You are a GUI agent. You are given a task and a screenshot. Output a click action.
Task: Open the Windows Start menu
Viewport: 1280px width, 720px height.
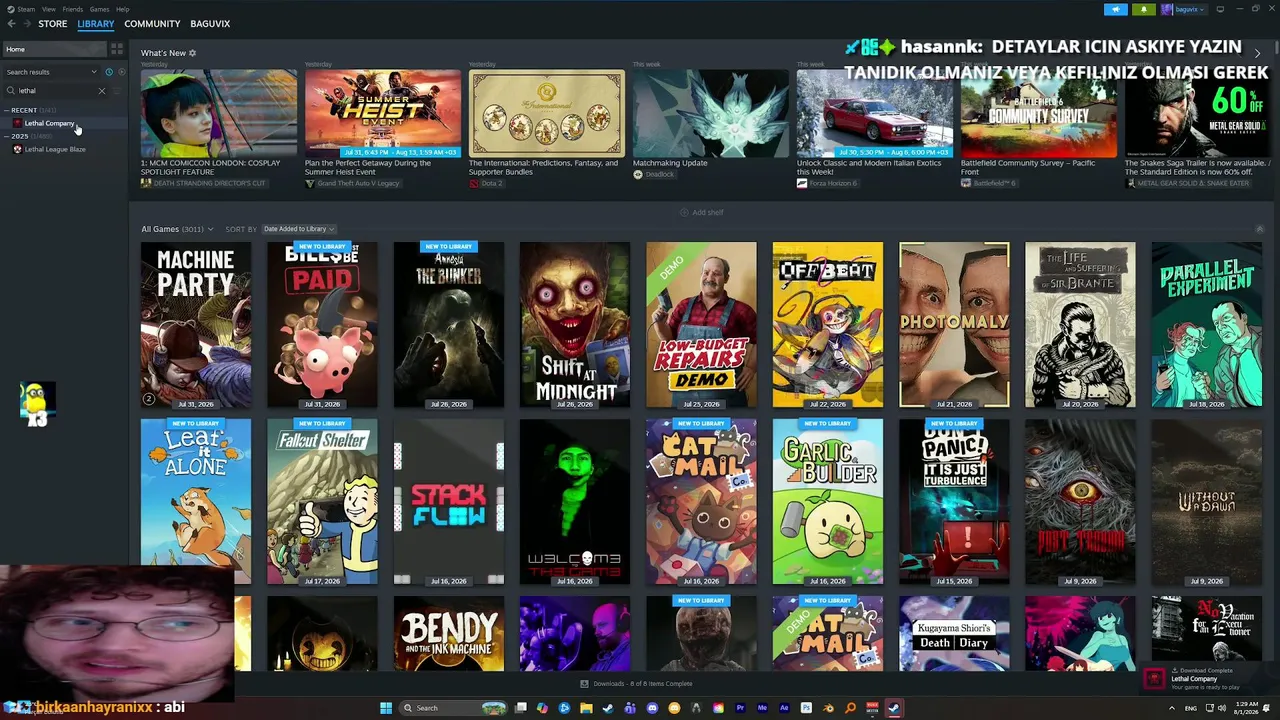click(x=385, y=708)
